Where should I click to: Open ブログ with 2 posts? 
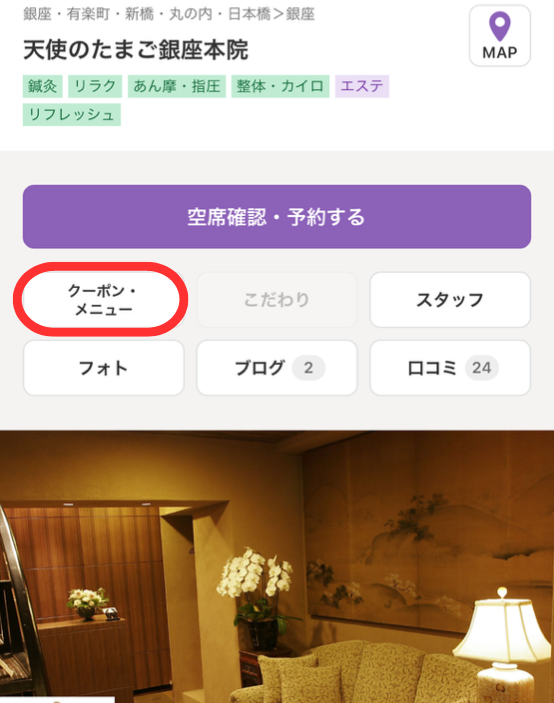point(277,368)
